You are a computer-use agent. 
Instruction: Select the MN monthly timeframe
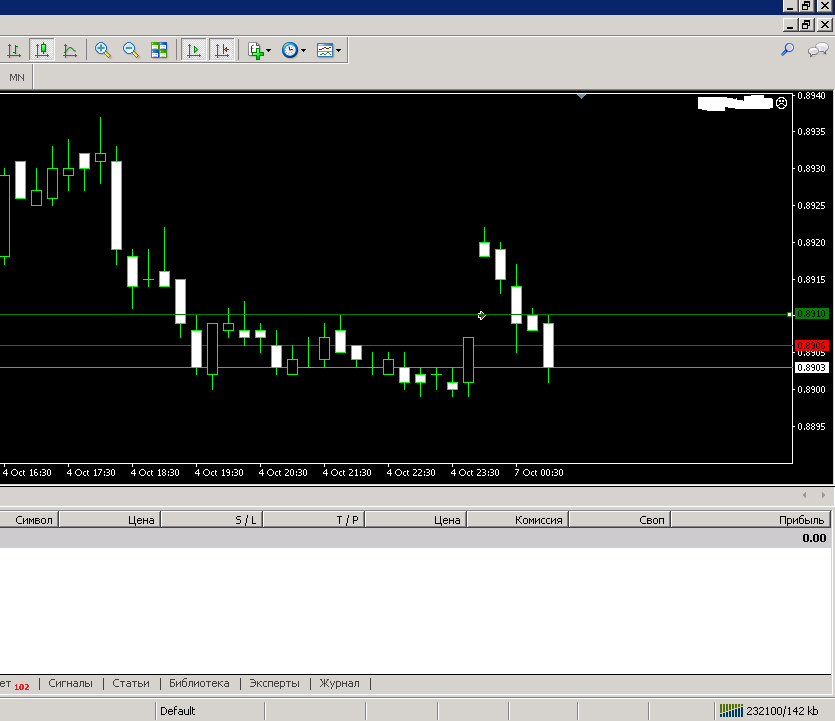pyautogui.click(x=17, y=78)
